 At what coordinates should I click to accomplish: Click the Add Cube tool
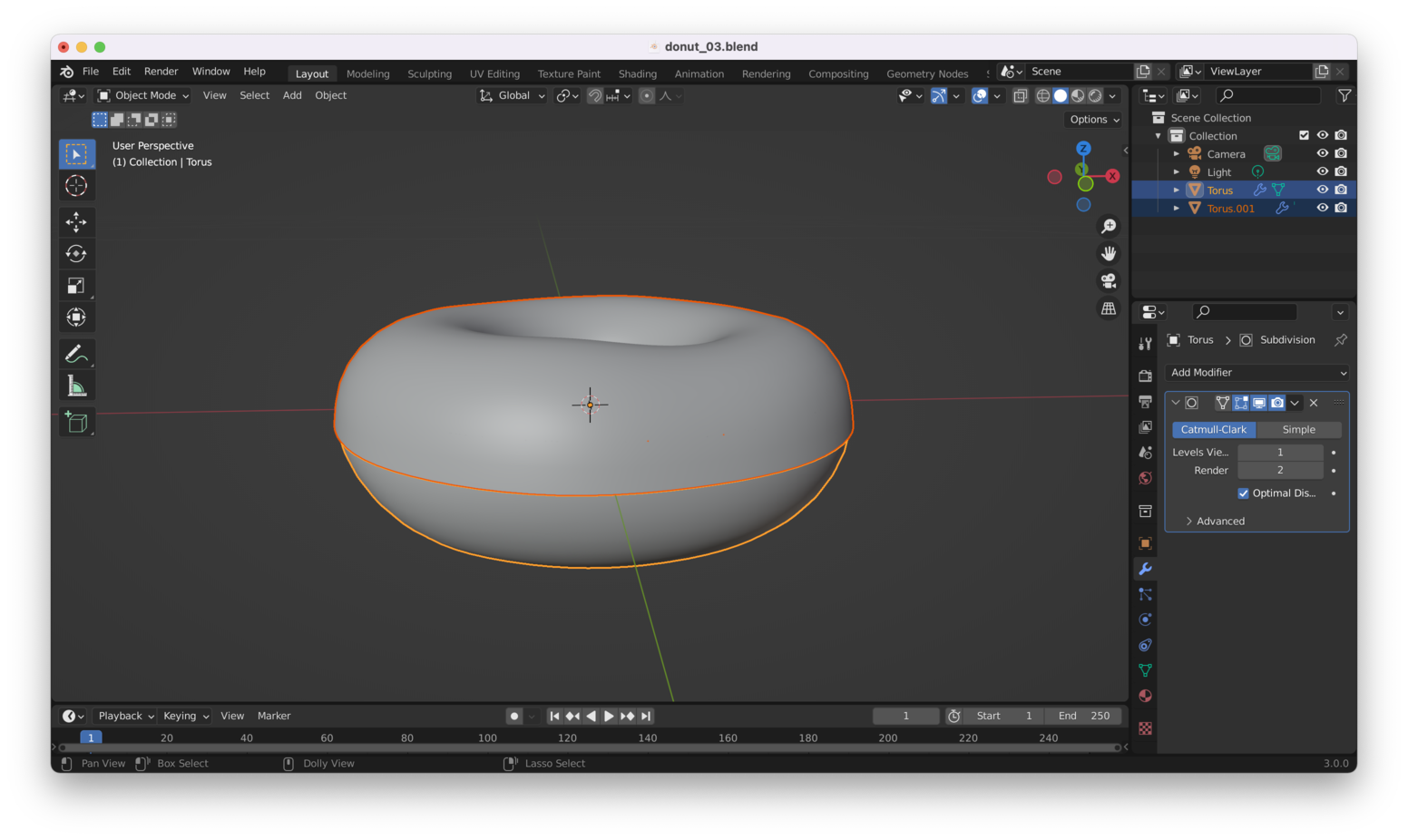76,423
